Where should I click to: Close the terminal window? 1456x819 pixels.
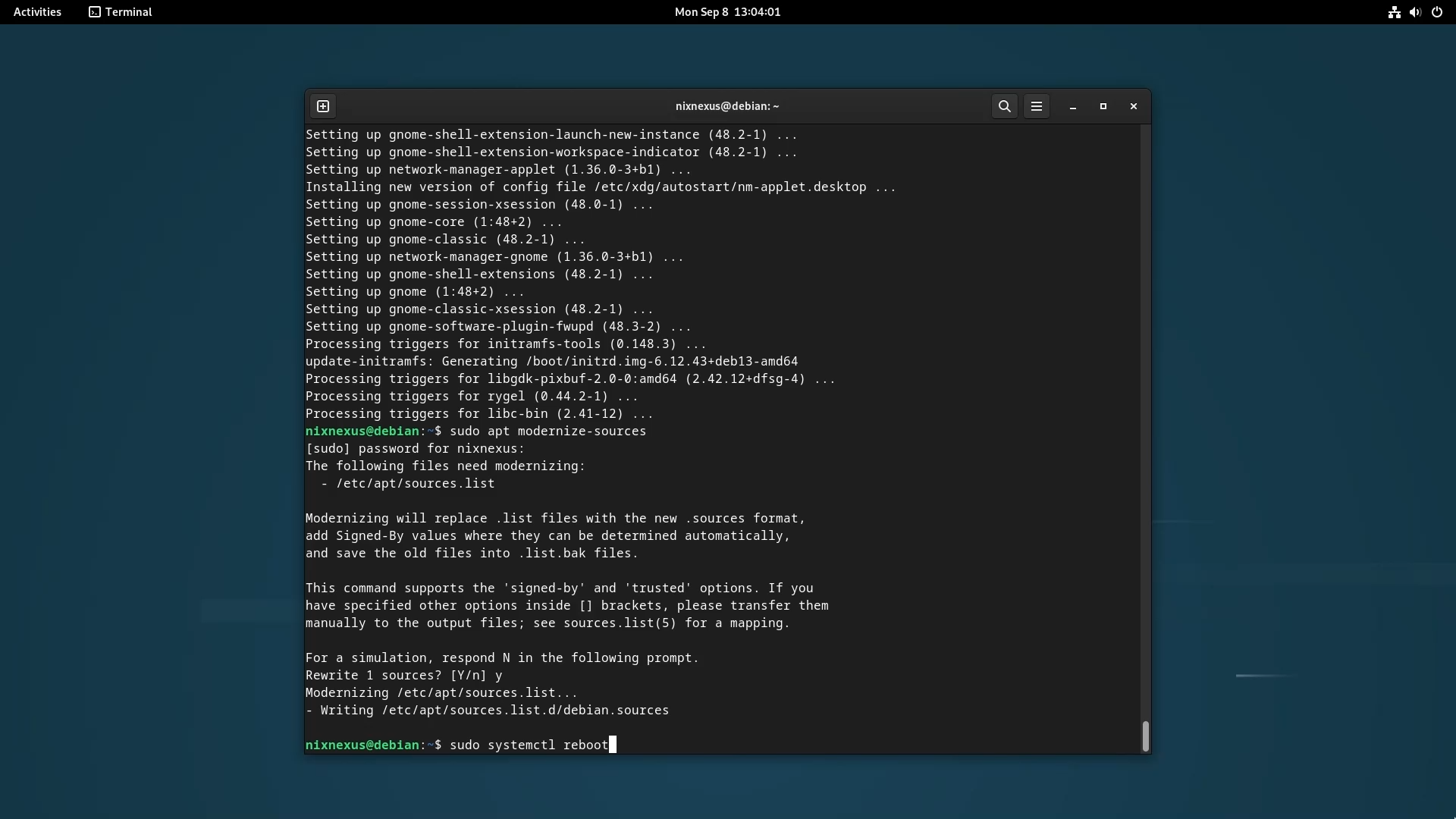pos(1134,106)
